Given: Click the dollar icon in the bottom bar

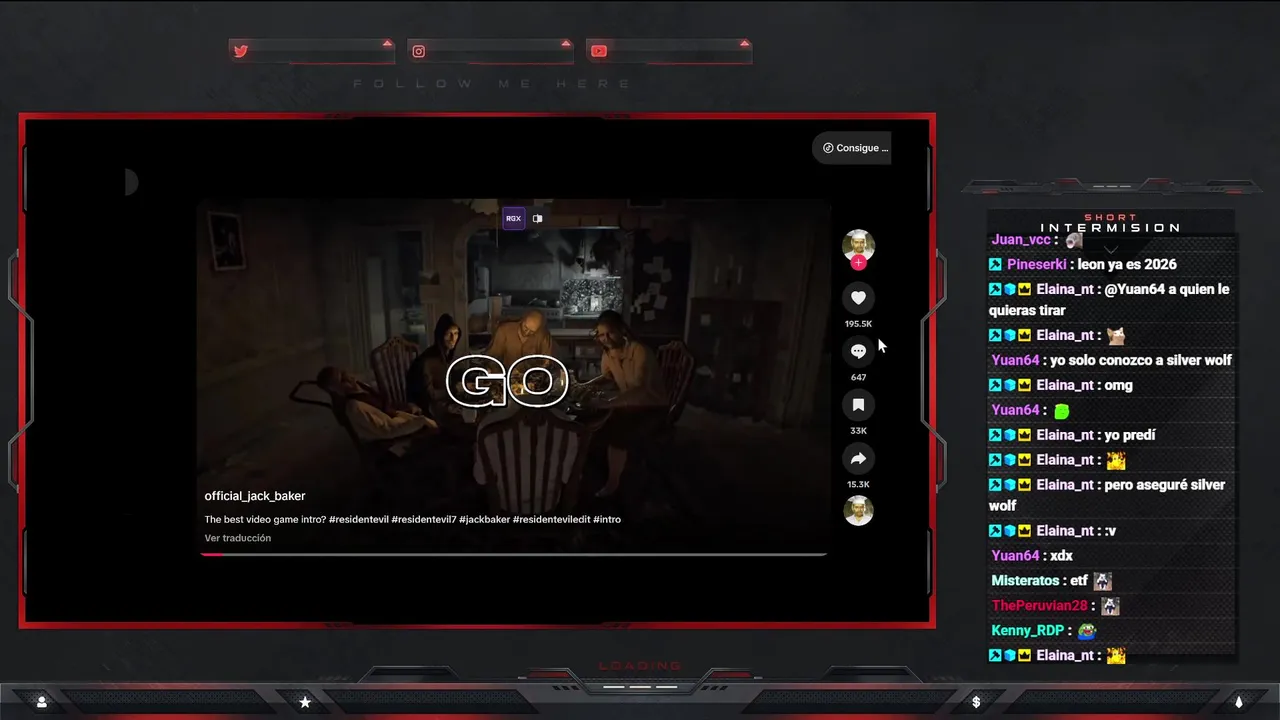Looking at the screenshot, I should 976,702.
